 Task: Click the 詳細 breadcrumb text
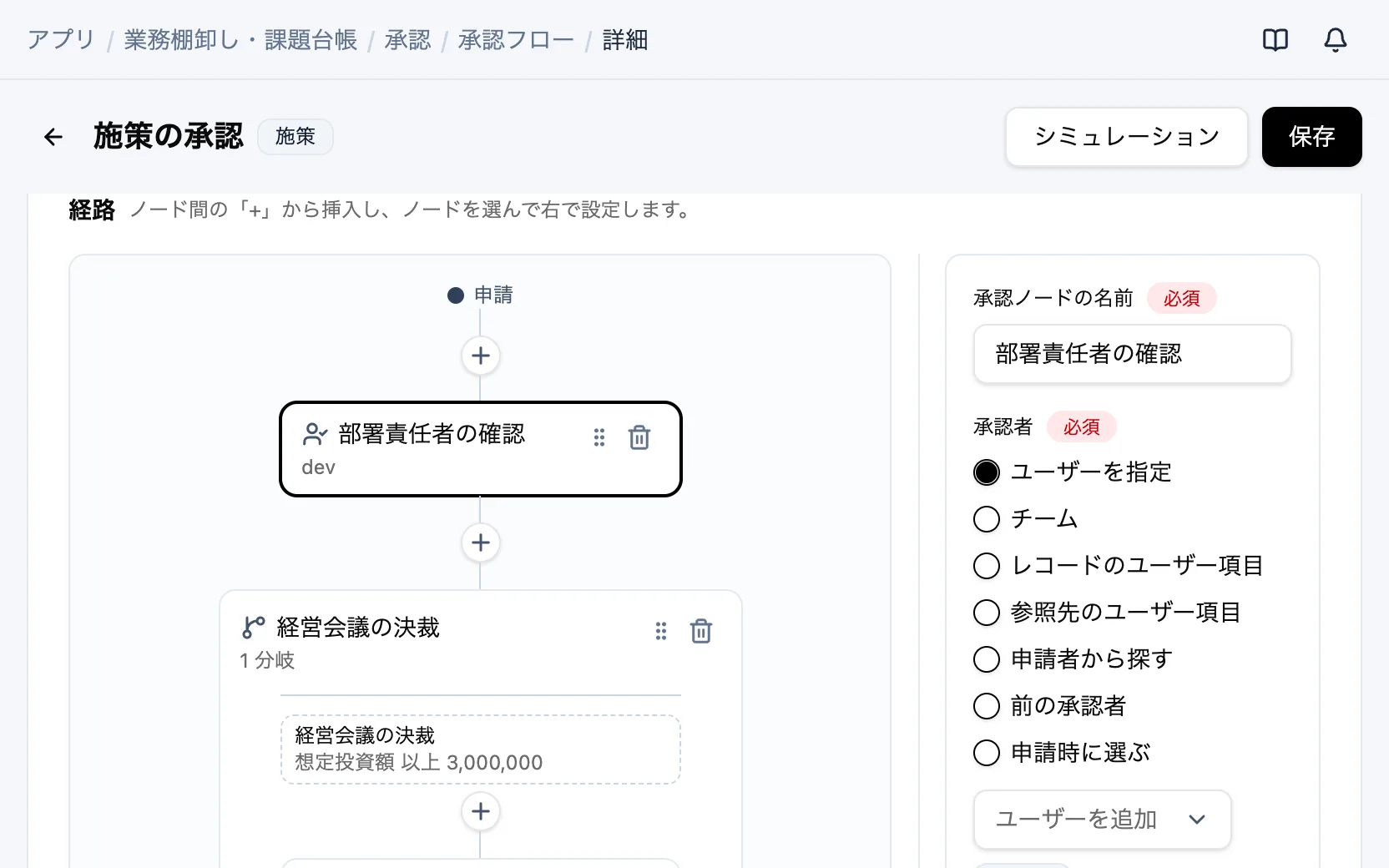pyautogui.click(x=625, y=40)
